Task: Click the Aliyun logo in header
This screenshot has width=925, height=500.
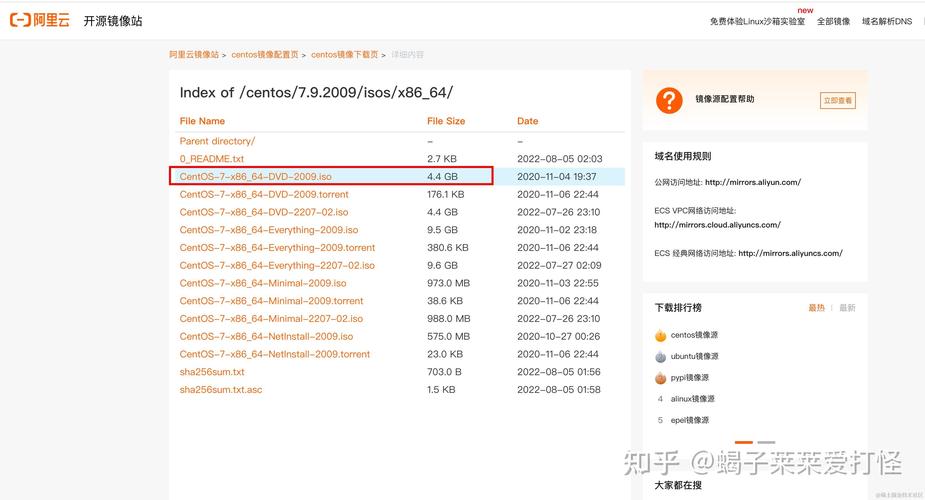Action: coord(40,21)
